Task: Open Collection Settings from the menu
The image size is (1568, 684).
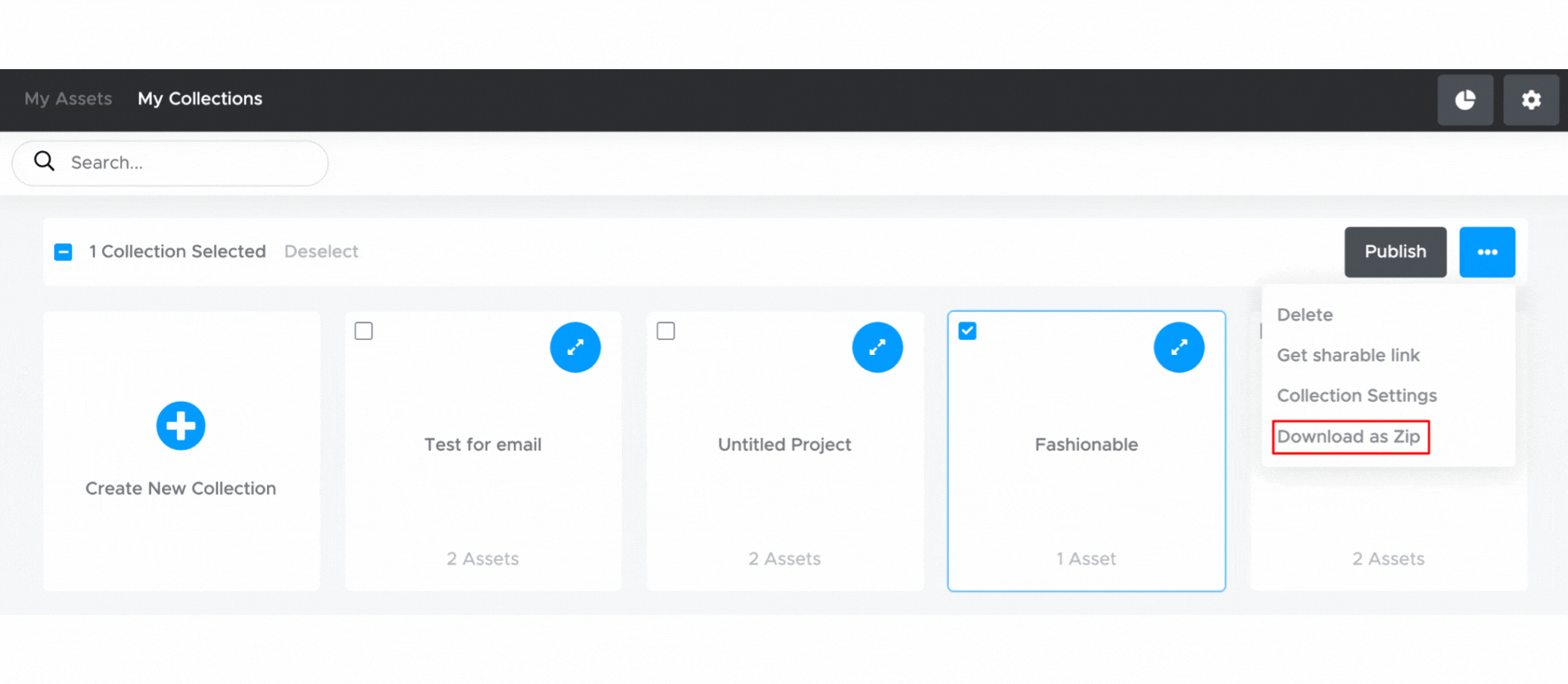Action: click(1357, 395)
